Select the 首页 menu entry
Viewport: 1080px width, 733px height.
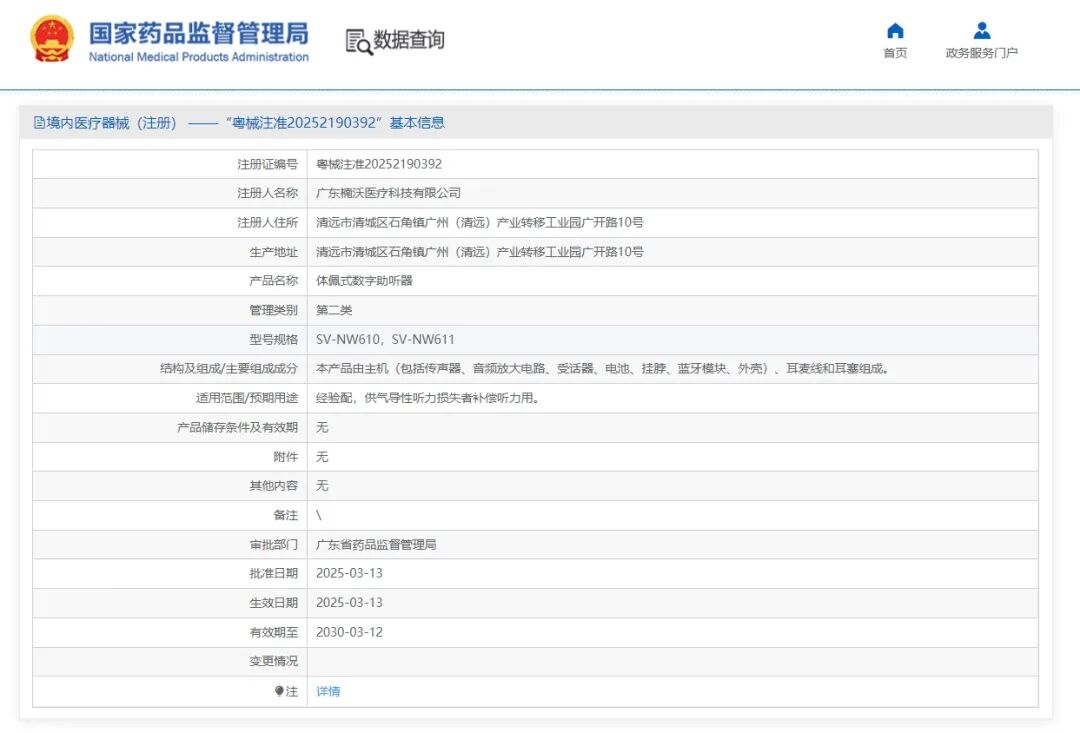(x=894, y=53)
